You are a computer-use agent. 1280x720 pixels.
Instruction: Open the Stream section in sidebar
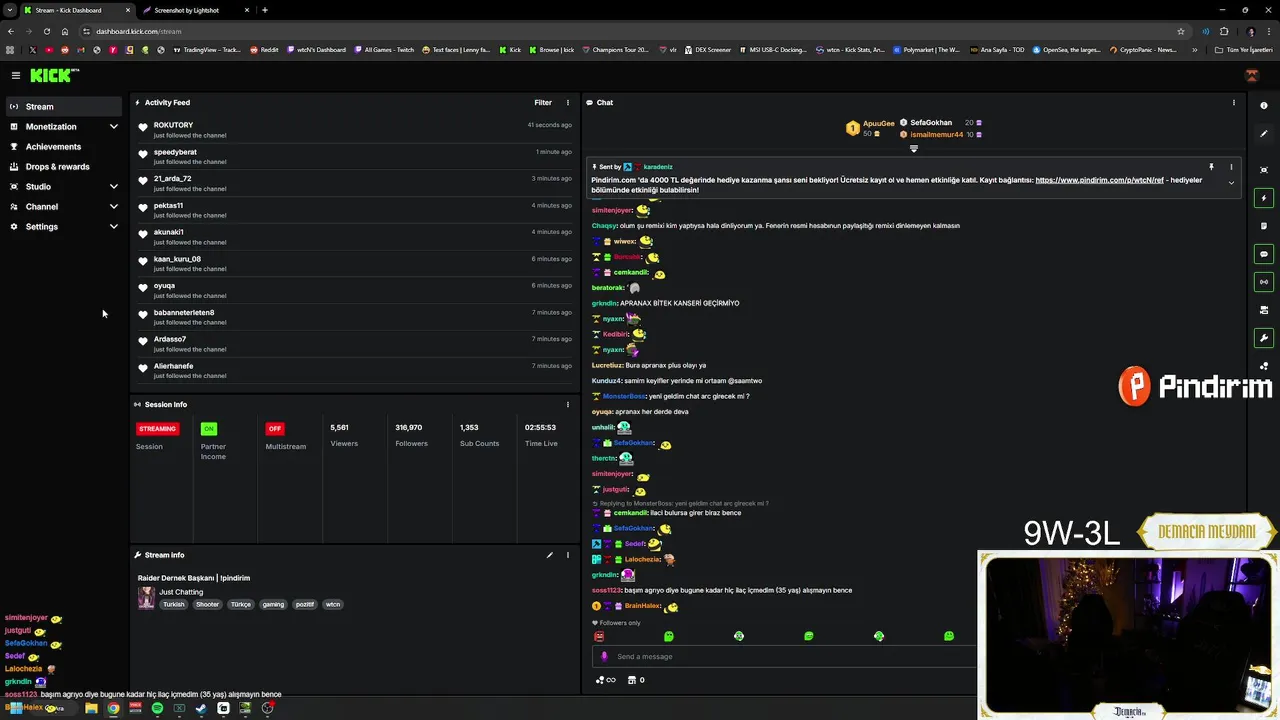click(63, 106)
